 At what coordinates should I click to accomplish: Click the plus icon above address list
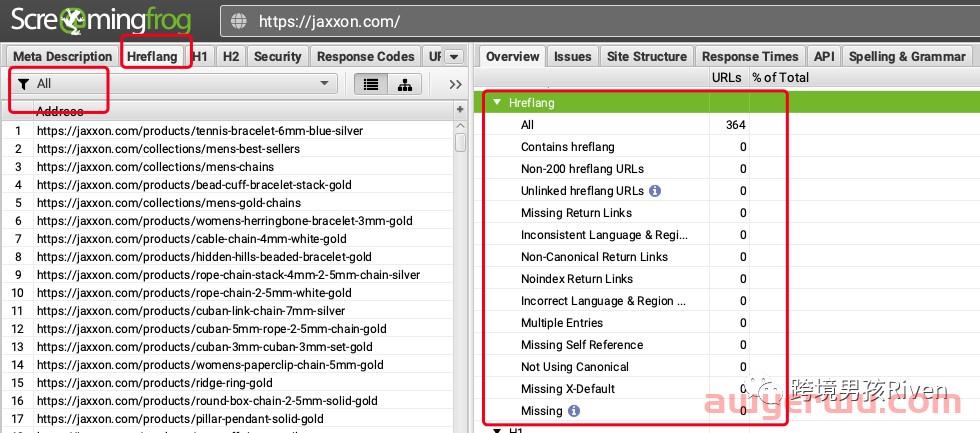coord(461,109)
